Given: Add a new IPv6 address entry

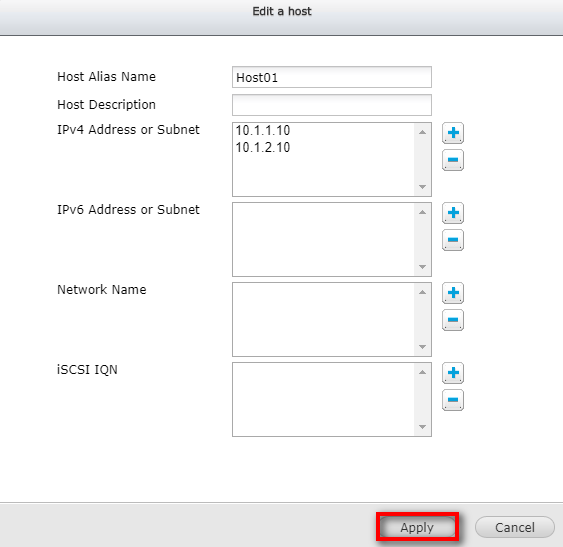Looking at the screenshot, I should click(x=453, y=213).
